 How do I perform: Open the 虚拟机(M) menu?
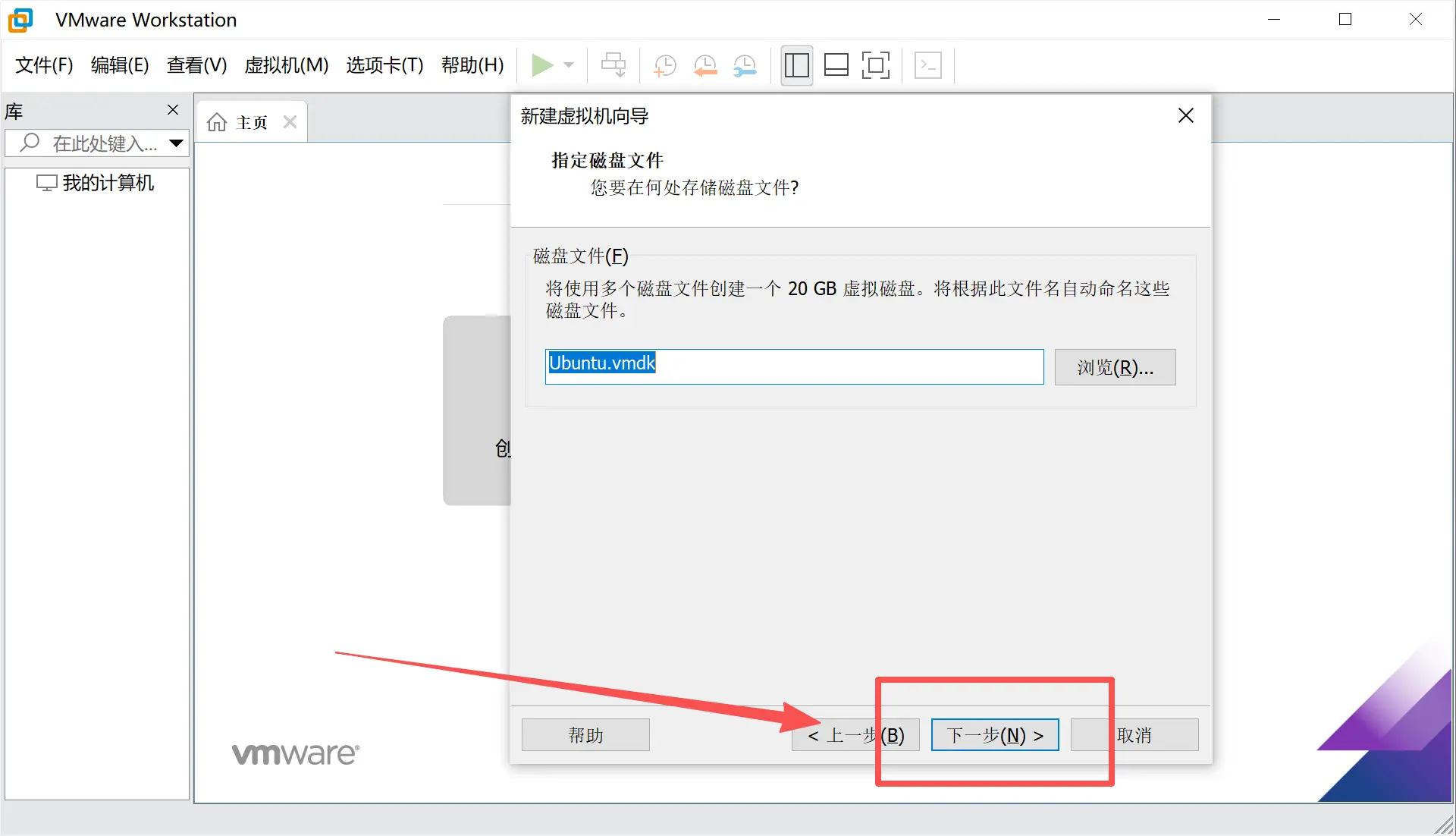click(287, 65)
